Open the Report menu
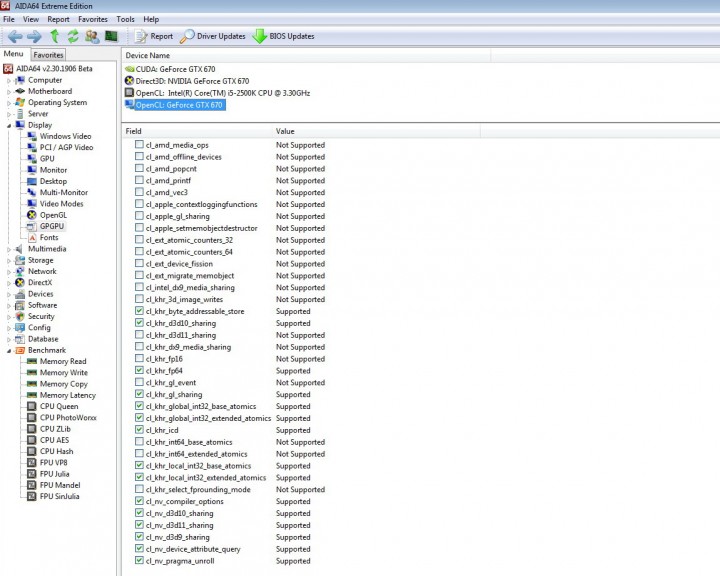This screenshot has height=576, width=720. tap(58, 19)
